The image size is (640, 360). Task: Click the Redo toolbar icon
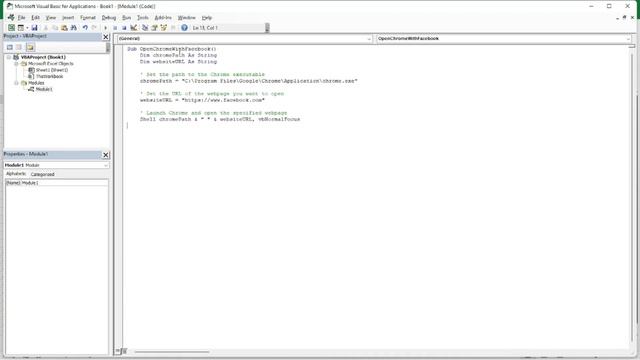94,28
